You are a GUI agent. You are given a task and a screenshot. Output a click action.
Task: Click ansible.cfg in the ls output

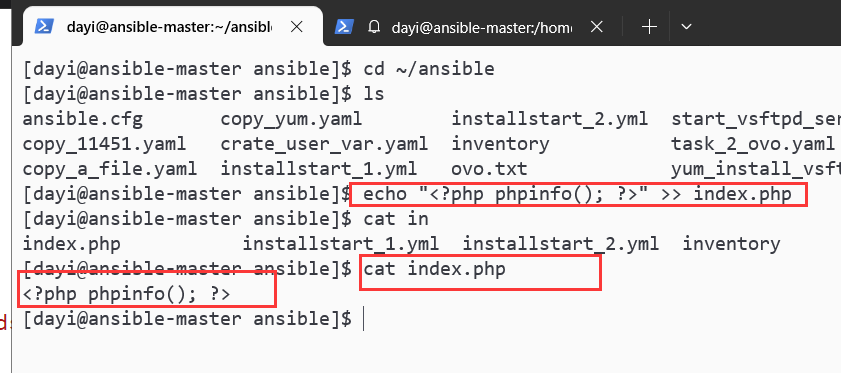tap(83, 119)
